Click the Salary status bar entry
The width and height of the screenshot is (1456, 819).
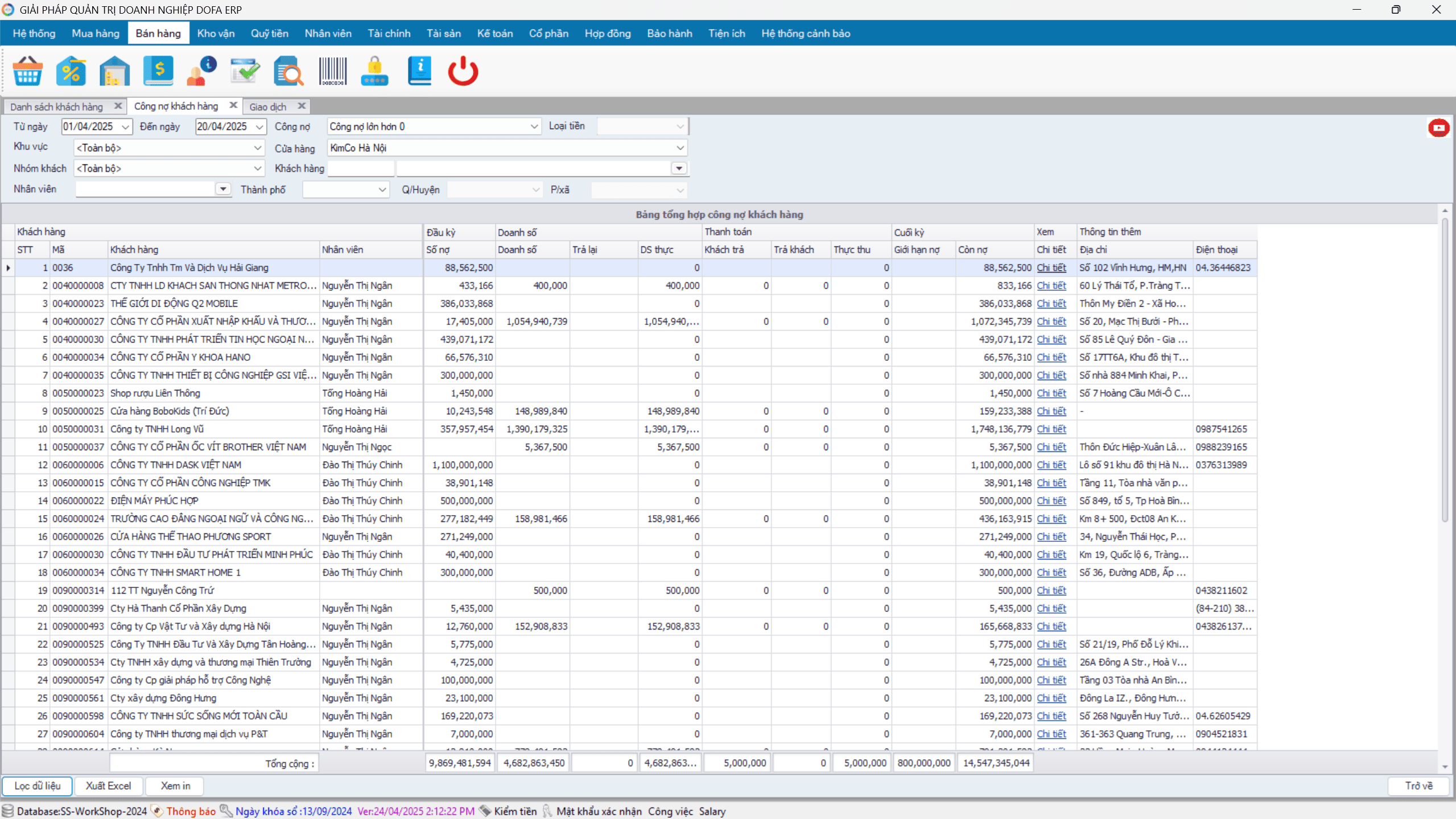click(712, 812)
